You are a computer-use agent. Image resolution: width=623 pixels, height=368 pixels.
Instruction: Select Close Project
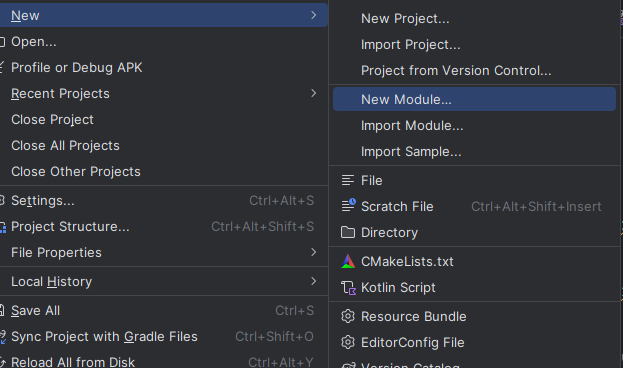[x=163, y=120]
